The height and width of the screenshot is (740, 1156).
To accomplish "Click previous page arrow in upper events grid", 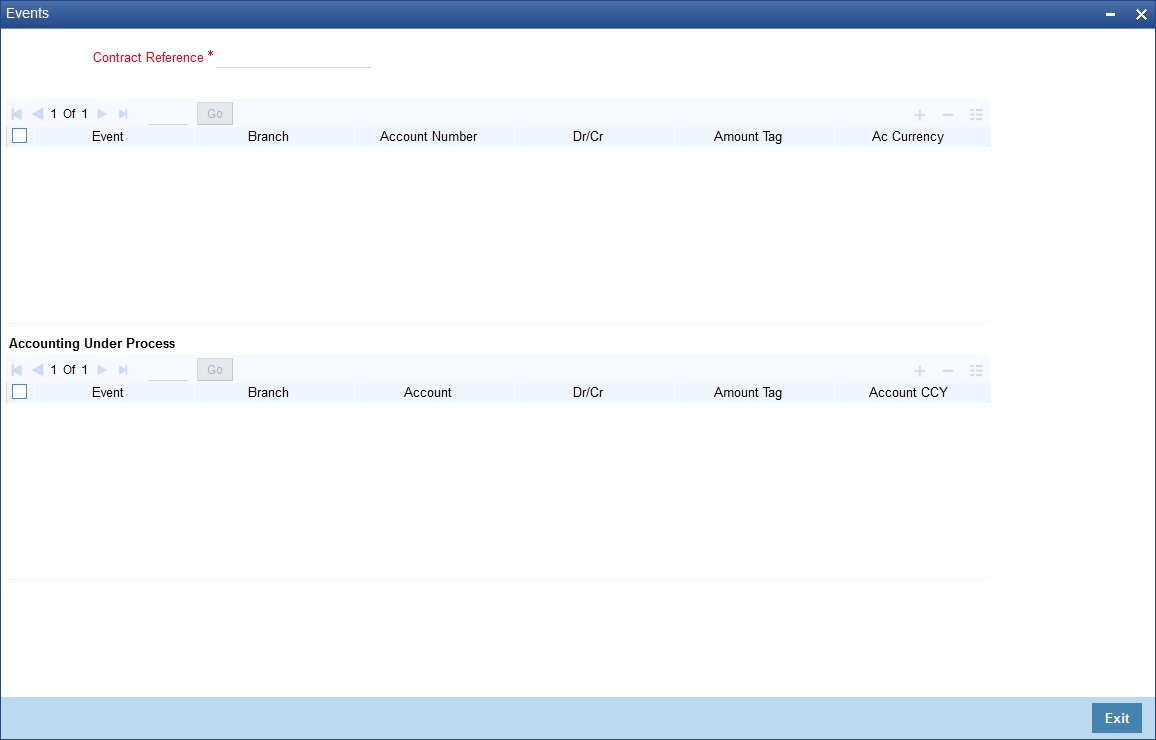I will click(x=38, y=114).
